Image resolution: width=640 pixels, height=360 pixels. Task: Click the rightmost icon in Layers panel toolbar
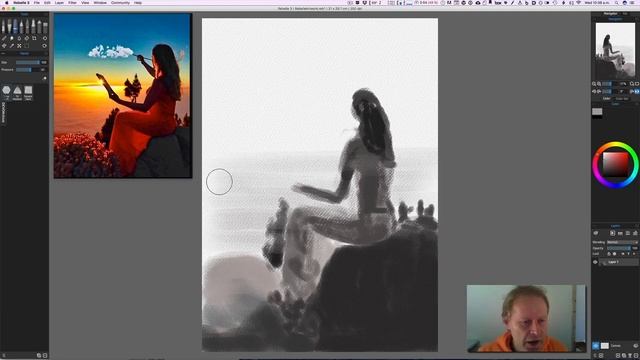635,233
